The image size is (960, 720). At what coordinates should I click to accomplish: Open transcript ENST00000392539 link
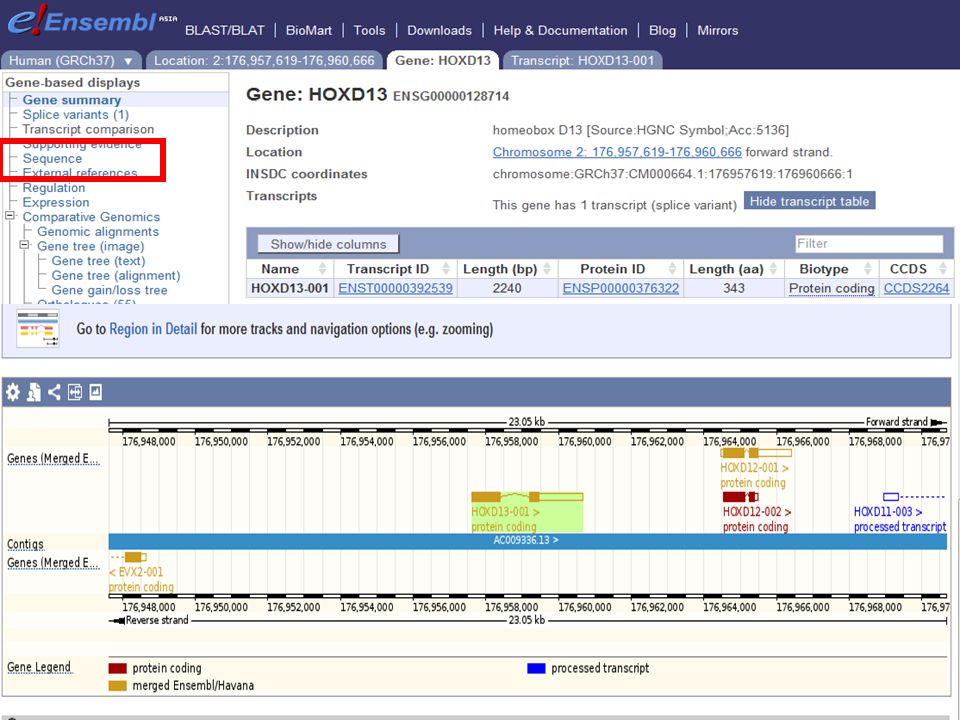pyautogui.click(x=396, y=288)
